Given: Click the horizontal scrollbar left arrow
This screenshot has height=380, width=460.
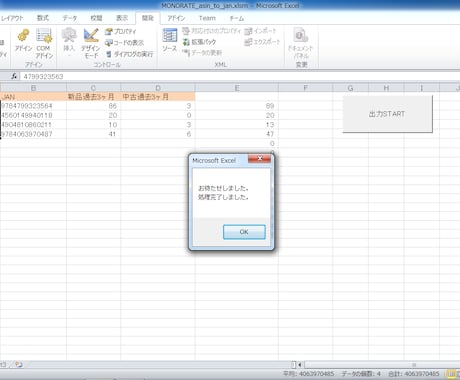Looking at the screenshot, I should 300,365.
